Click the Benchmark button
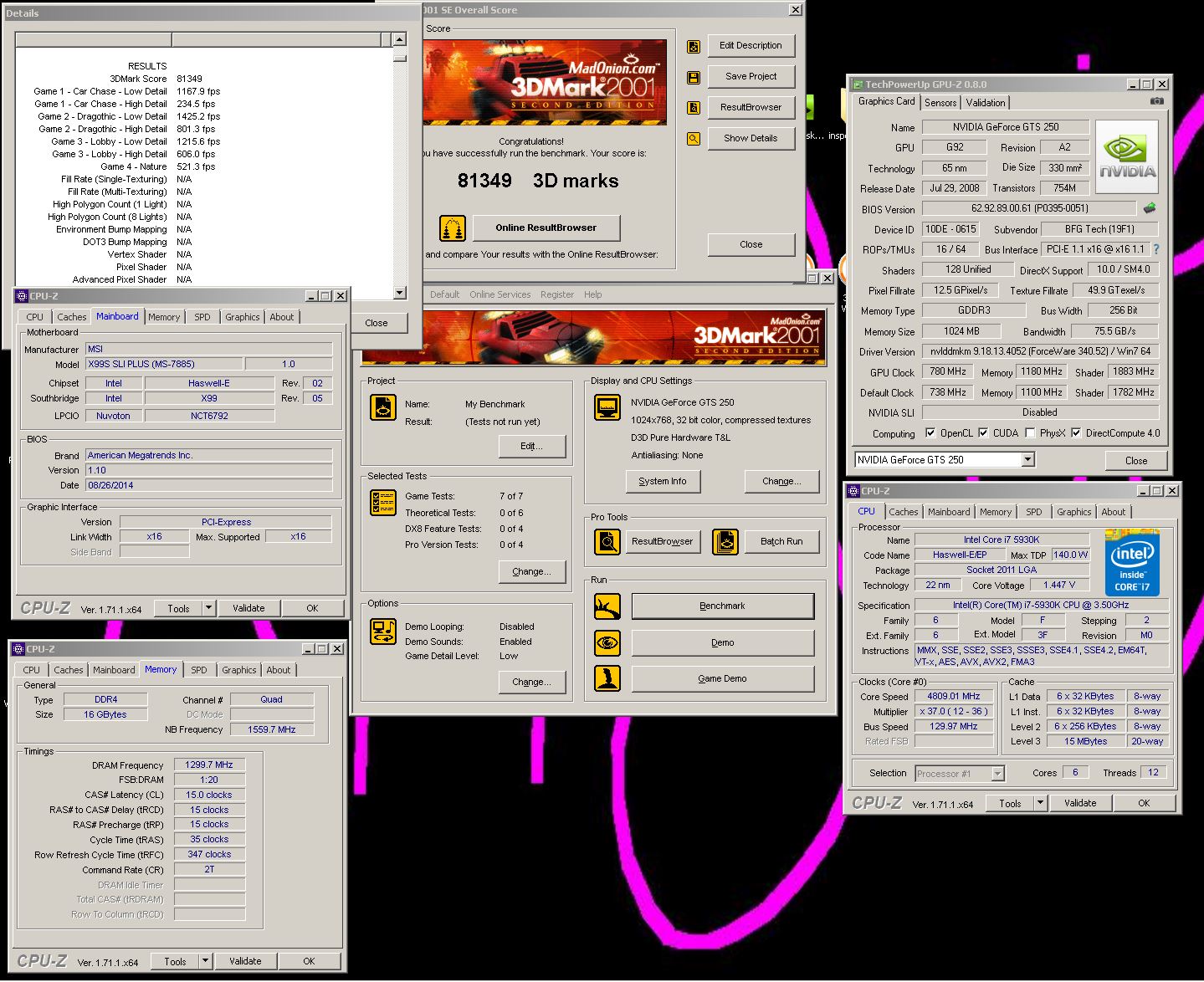This screenshot has width=1204, height=982. point(723,606)
